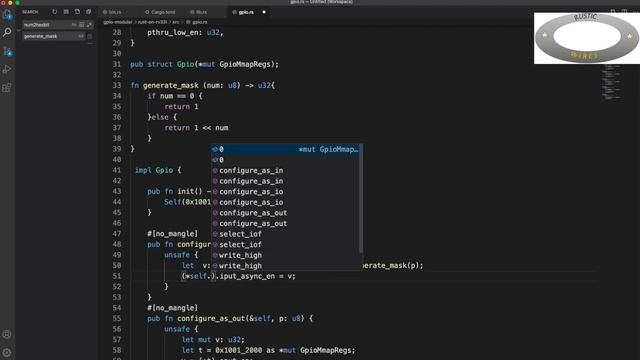The image size is (640, 360).
Task: Open a new search editor
Action: pyautogui.click(x=77, y=12)
